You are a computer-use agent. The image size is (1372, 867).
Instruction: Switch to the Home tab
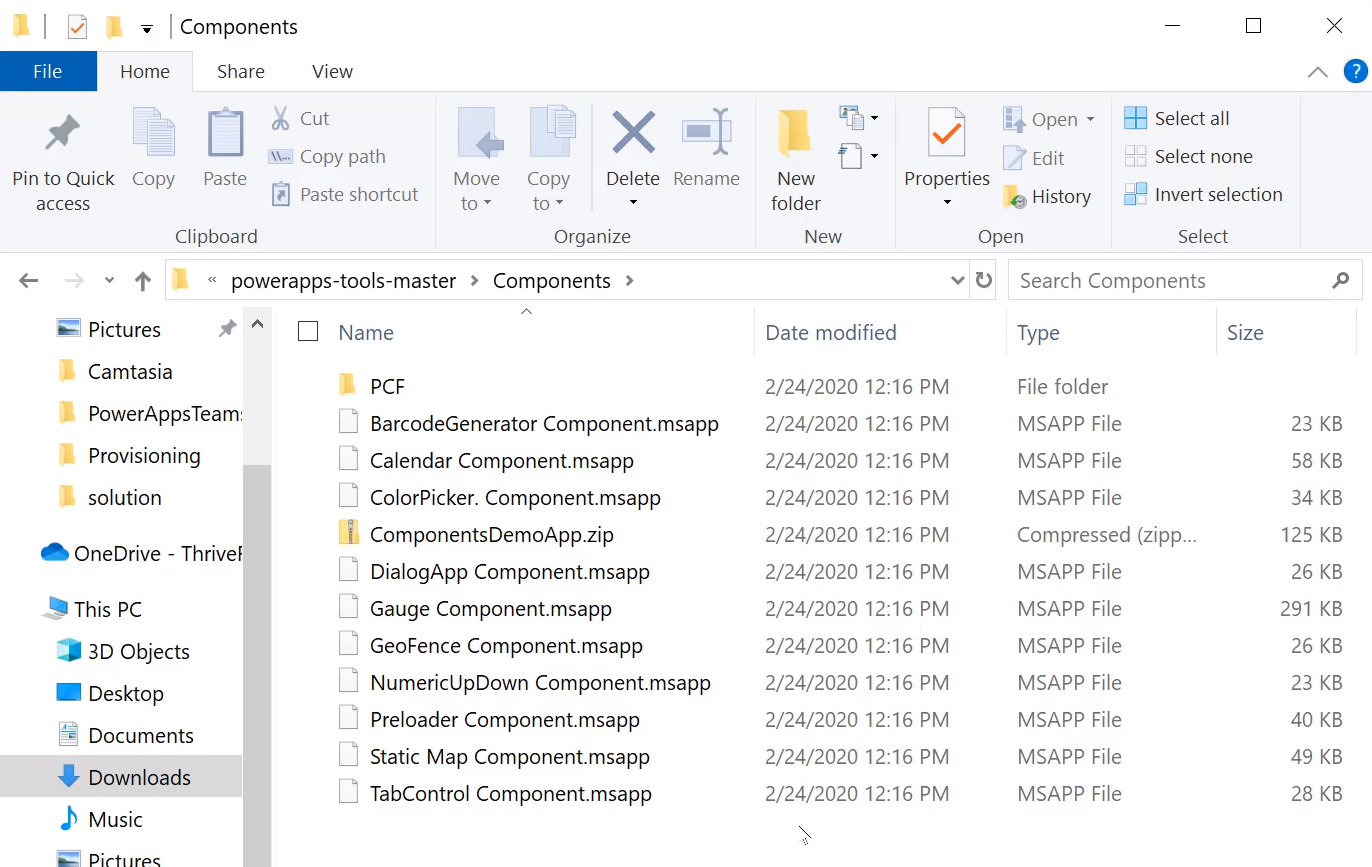[x=145, y=71]
